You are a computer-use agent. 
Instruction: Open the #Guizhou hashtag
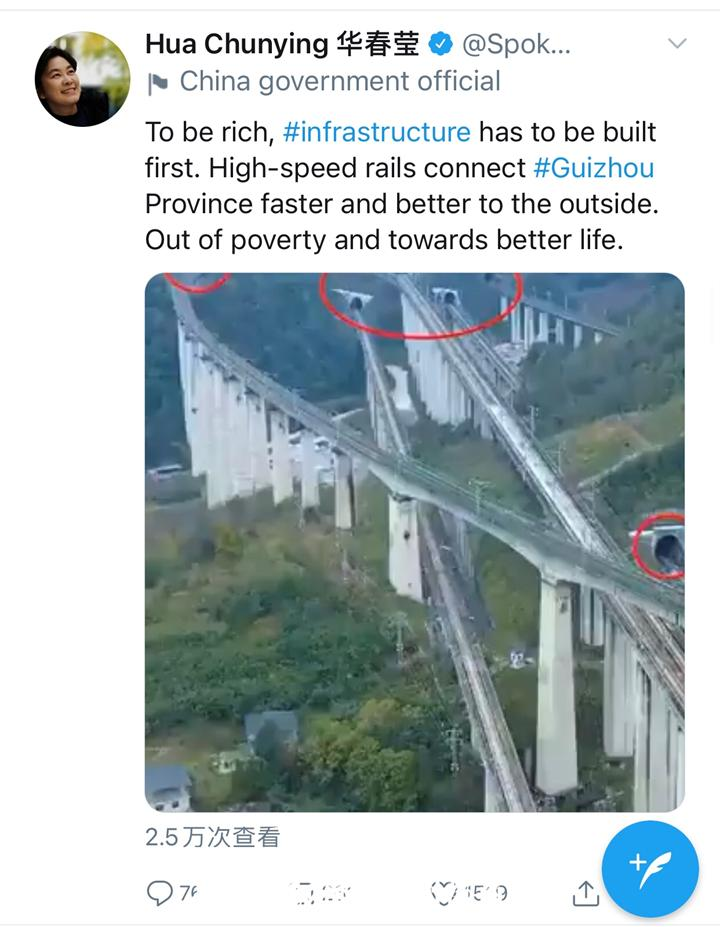point(593,168)
